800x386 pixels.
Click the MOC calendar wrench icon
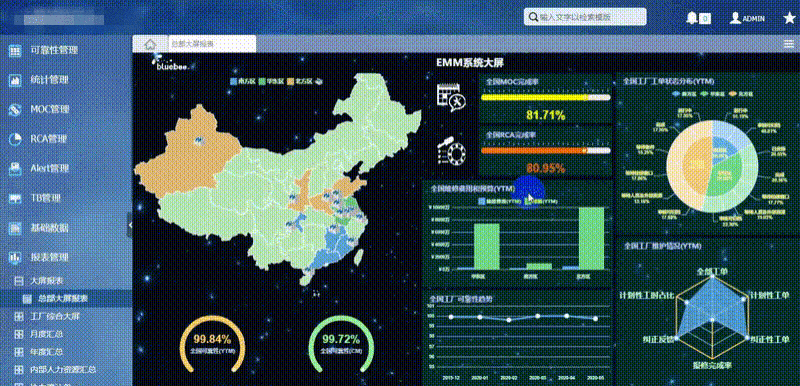point(451,97)
